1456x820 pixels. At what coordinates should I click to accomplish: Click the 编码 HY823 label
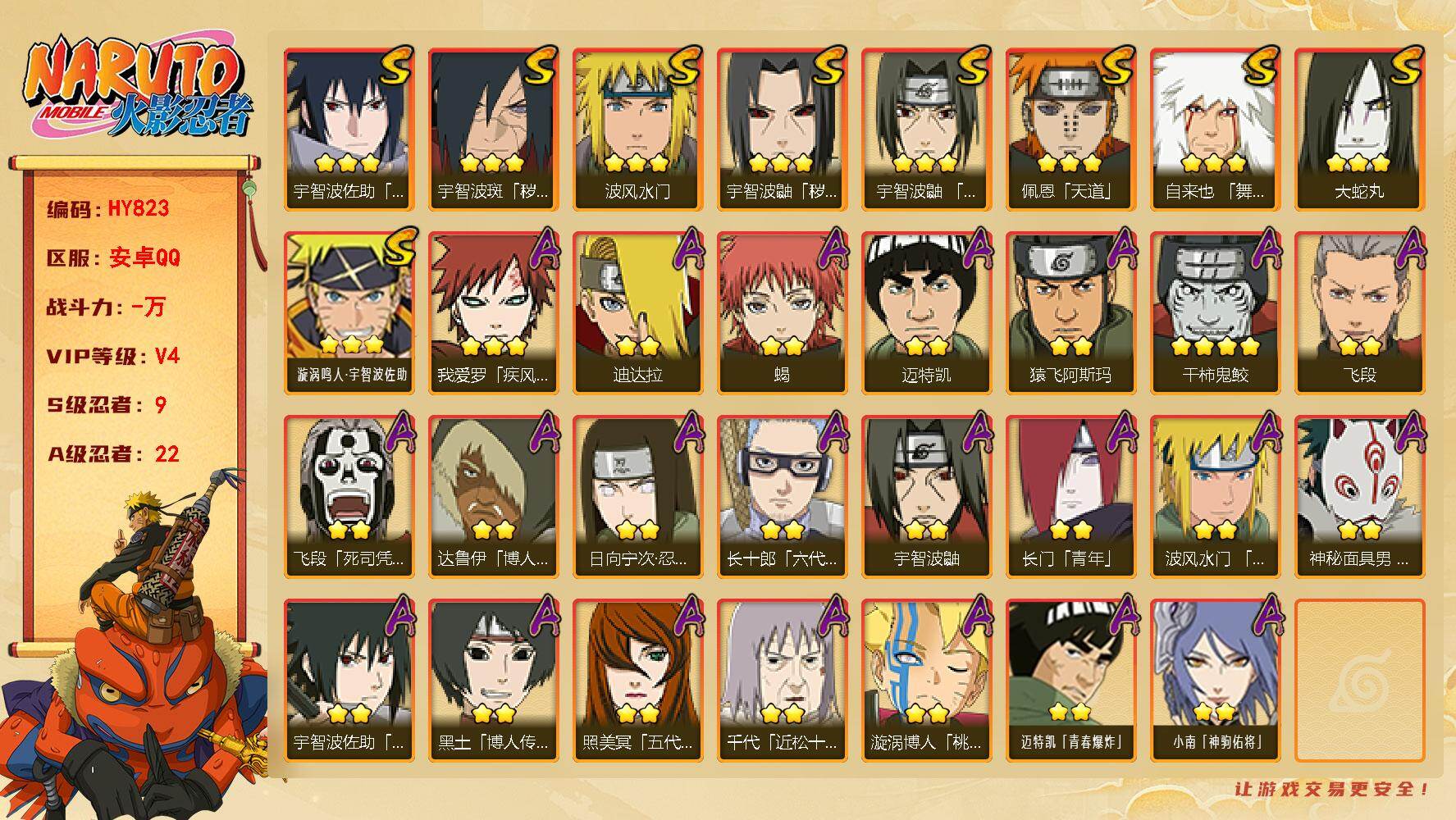pyautogui.click(x=107, y=208)
